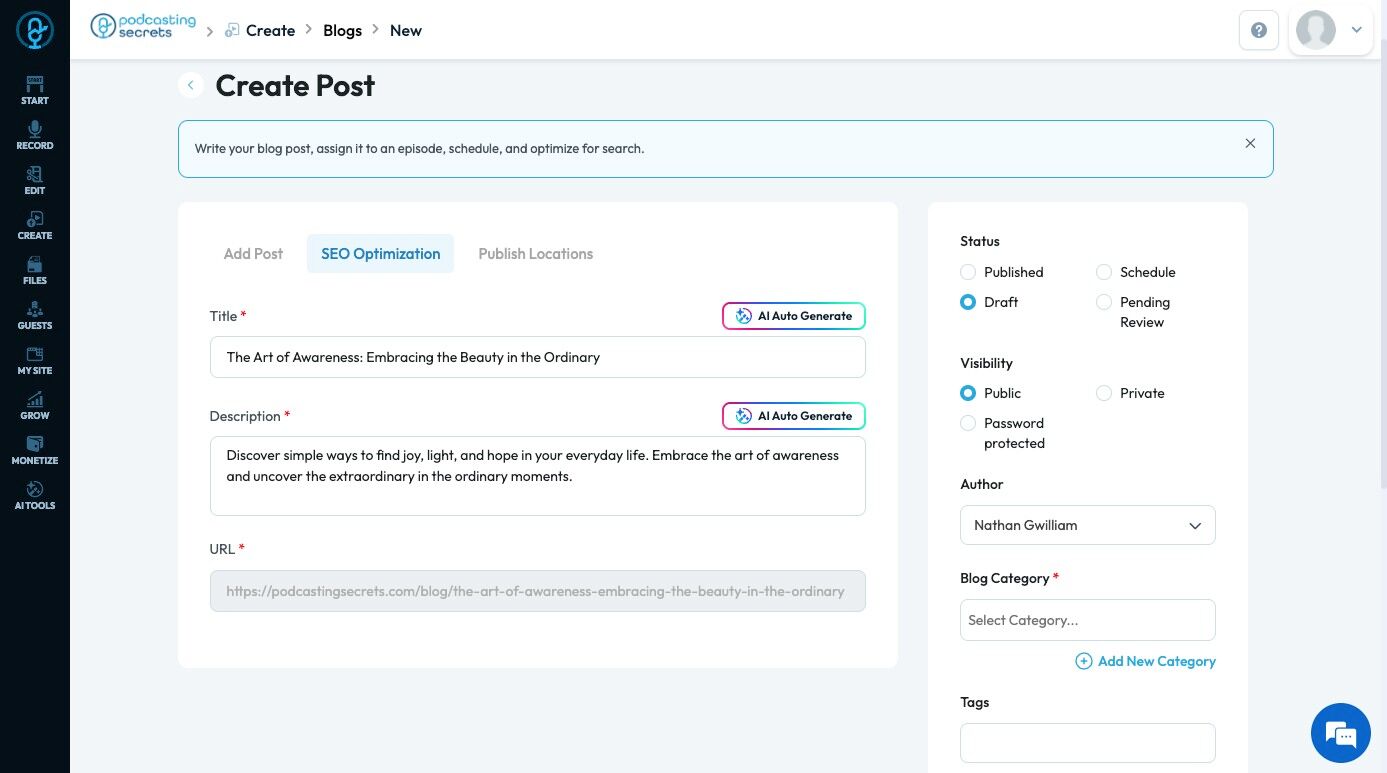The image size is (1387, 773).
Task: Click the help question mark icon
Action: (x=1259, y=30)
